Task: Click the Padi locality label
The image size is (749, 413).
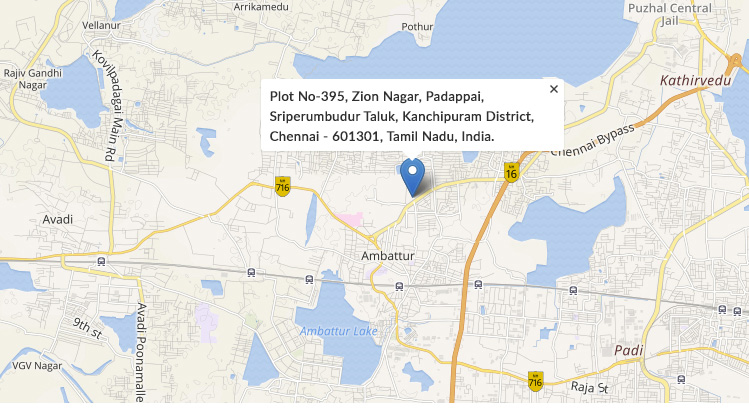Action: 628,350
